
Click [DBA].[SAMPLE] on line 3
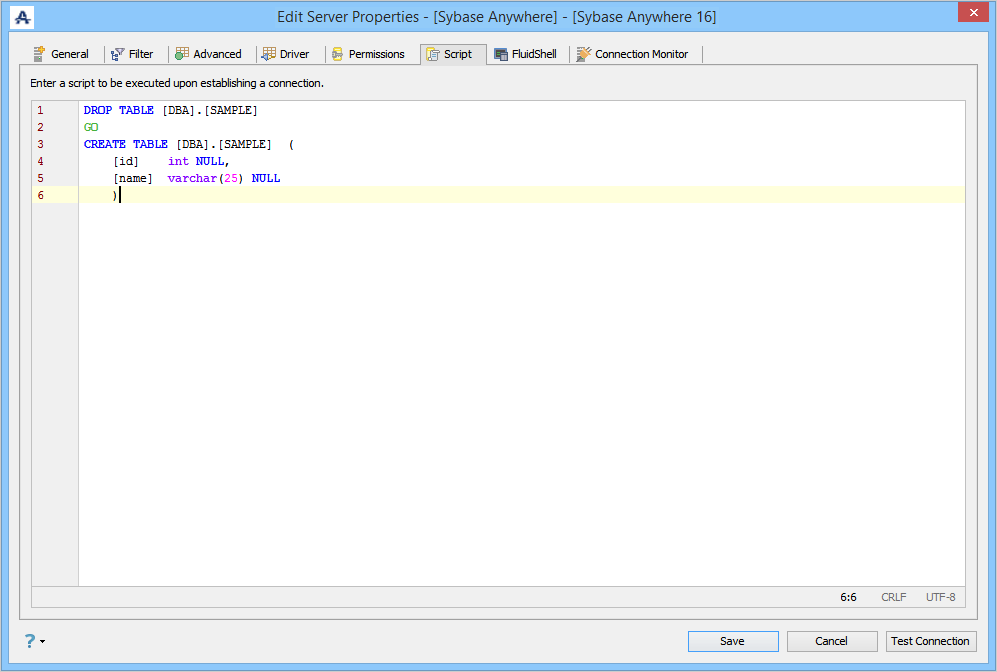tap(224, 144)
